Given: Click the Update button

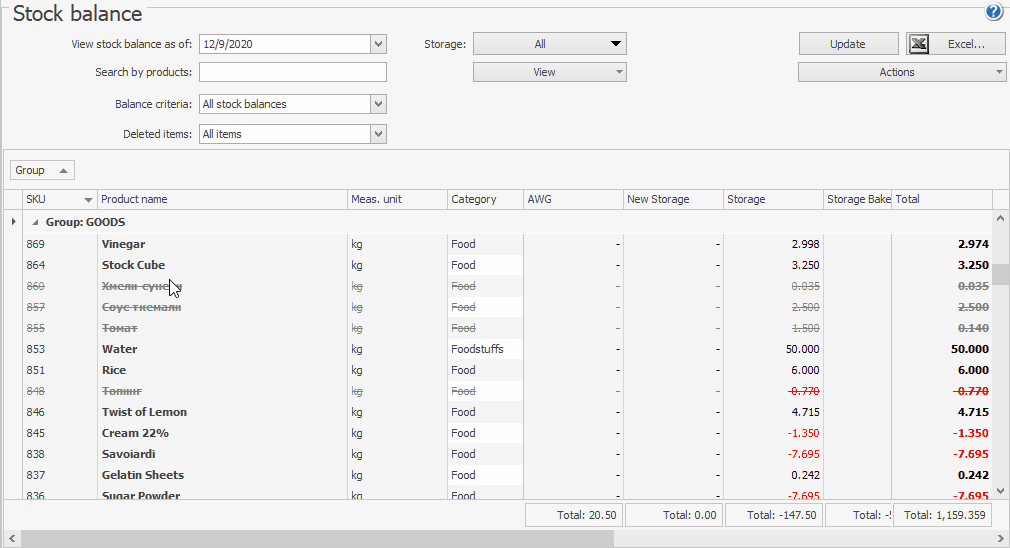Looking at the screenshot, I should [848, 44].
